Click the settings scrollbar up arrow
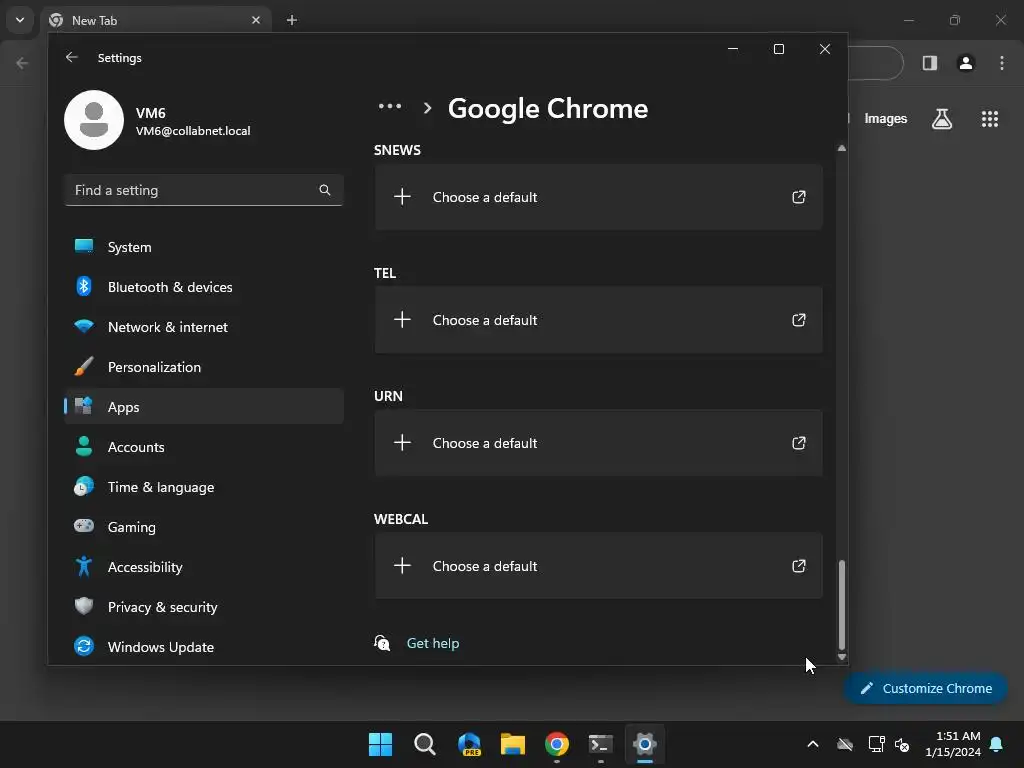The image size is (1024, 768). point(842,148)
